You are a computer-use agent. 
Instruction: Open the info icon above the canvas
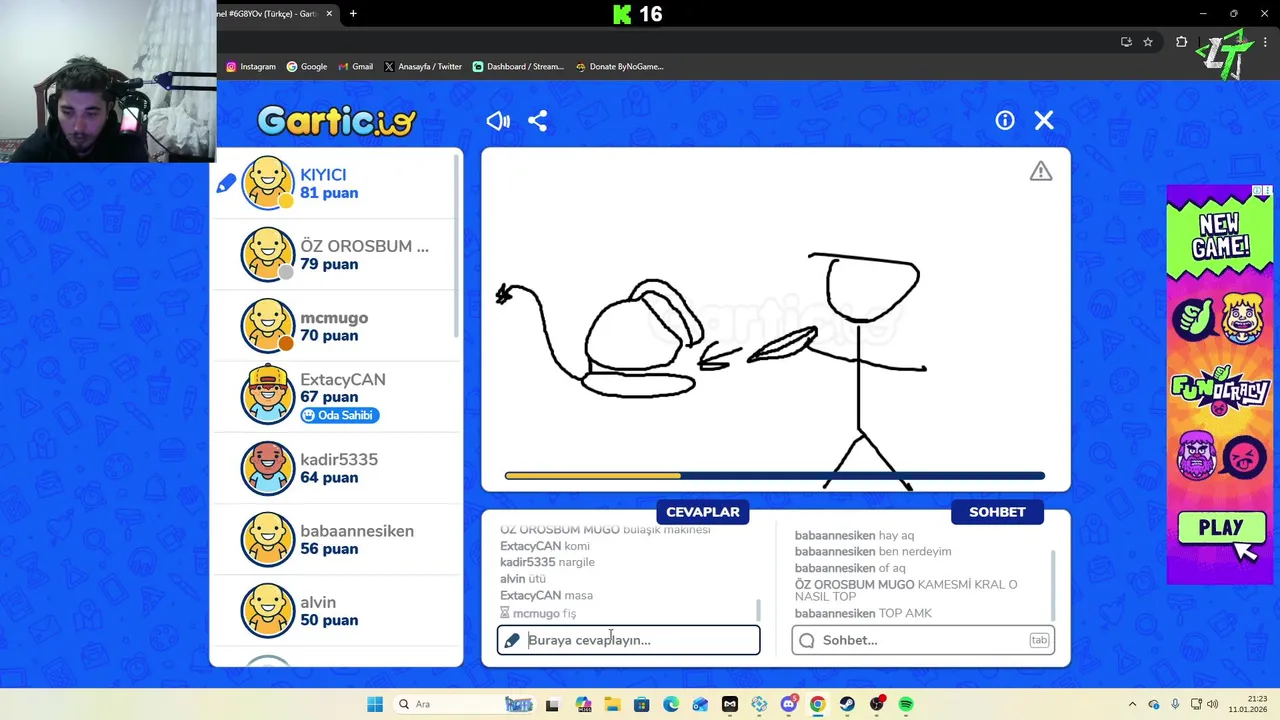pos(1005,120)
